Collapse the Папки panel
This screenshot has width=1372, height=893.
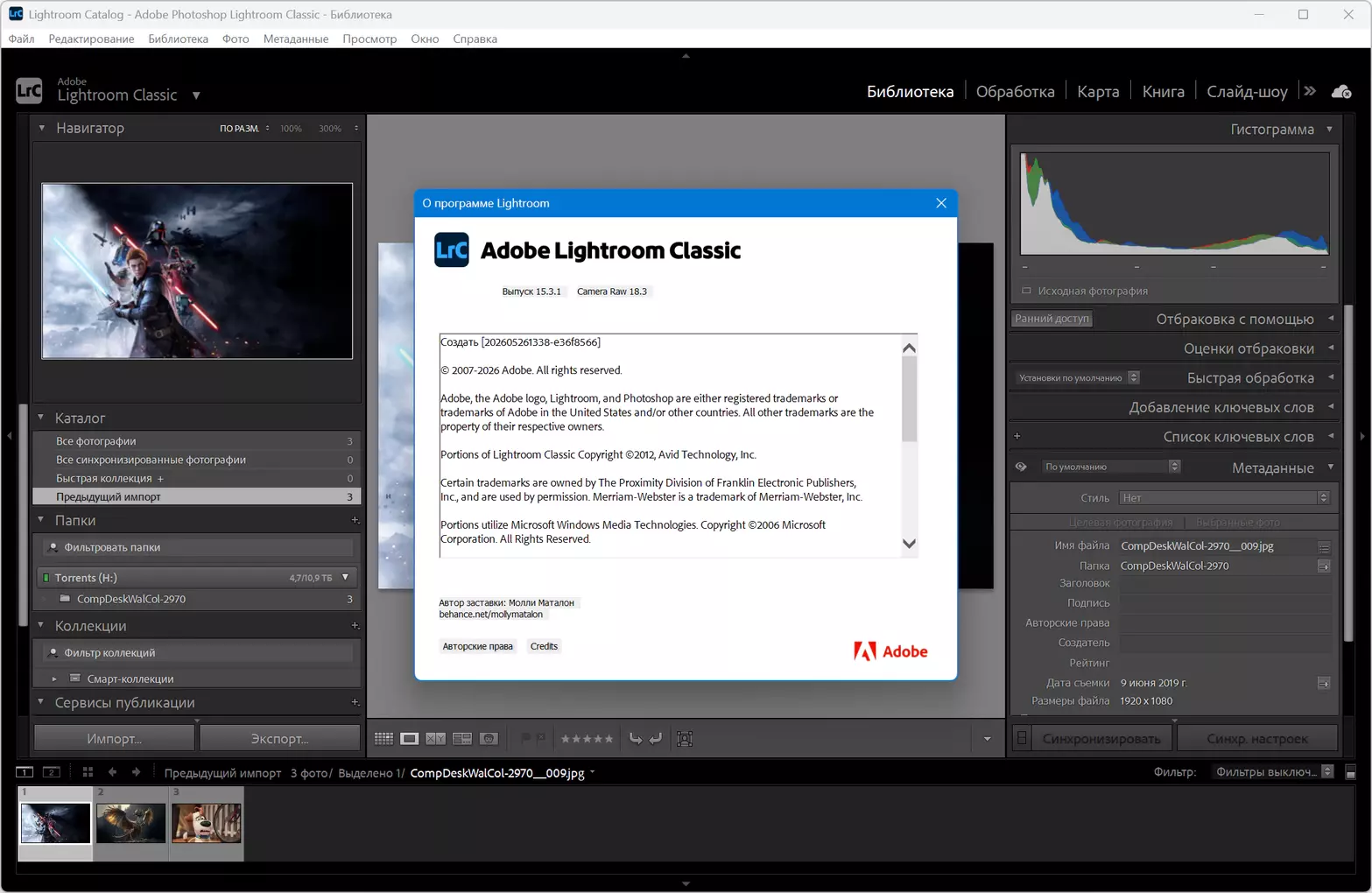pos(41,520)
